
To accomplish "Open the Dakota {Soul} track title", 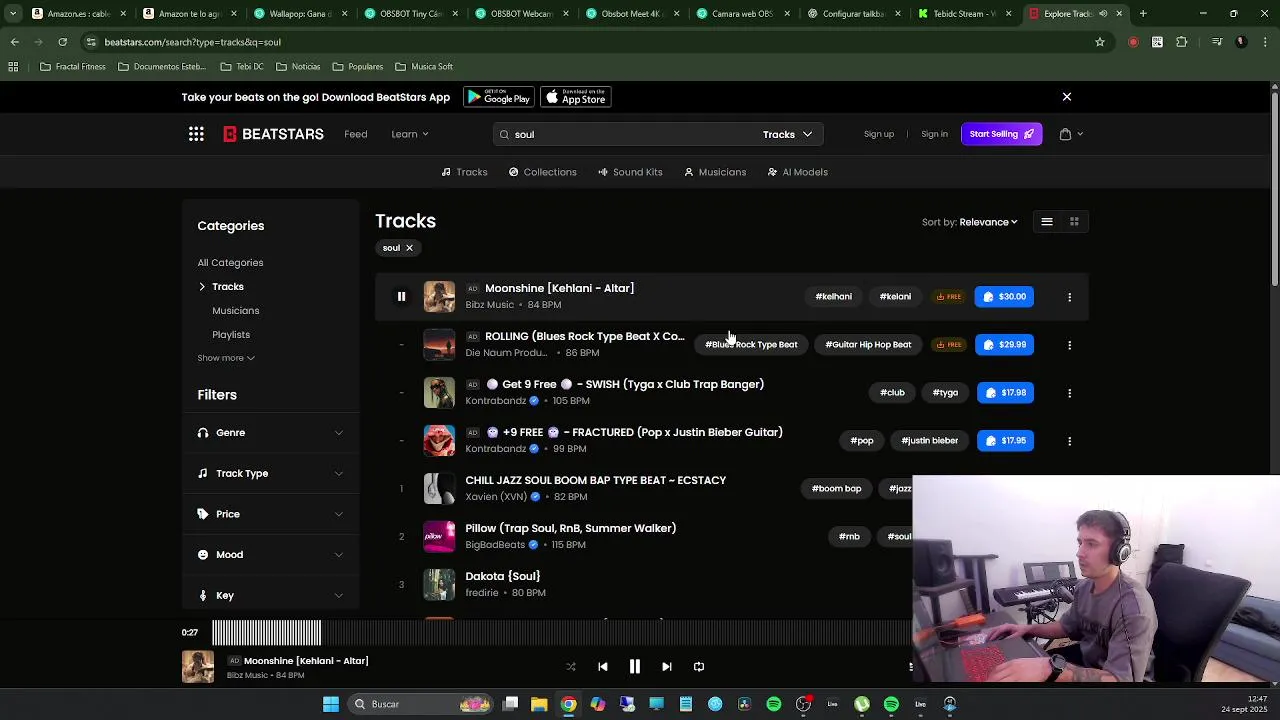I will pyautogui.click(x=502, y=577).
